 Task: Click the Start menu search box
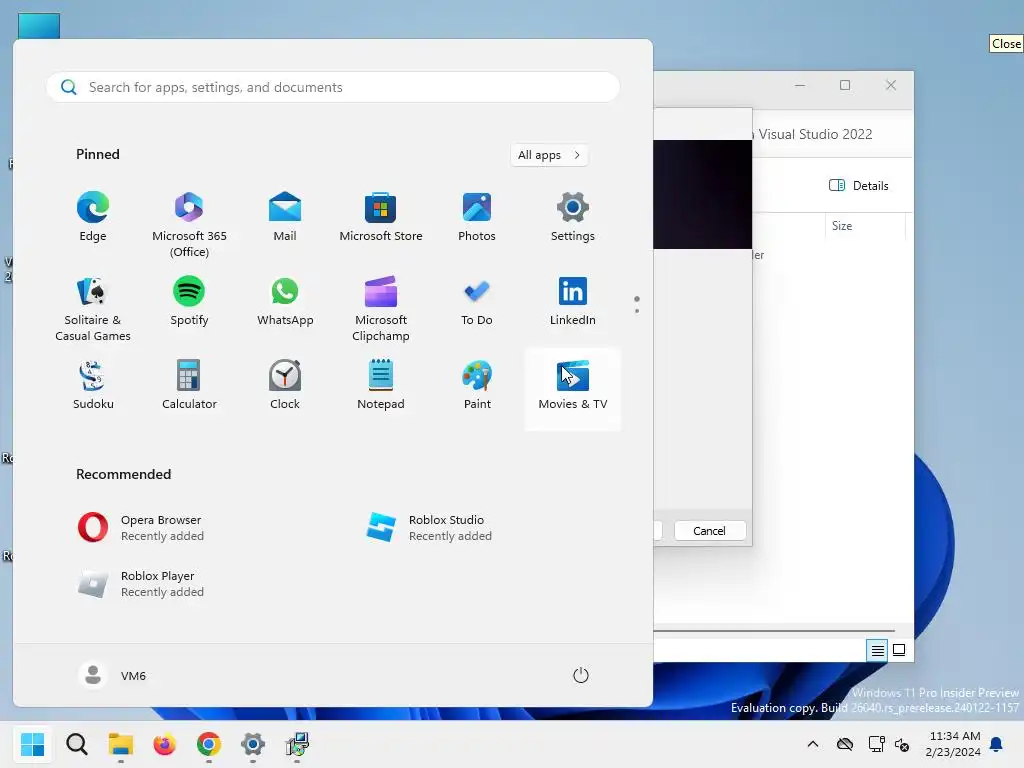coord(333,87)
